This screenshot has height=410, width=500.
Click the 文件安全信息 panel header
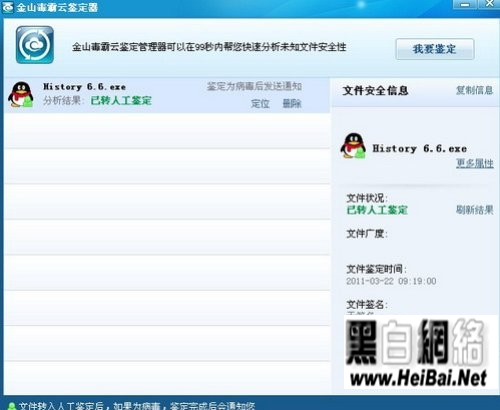375,90
